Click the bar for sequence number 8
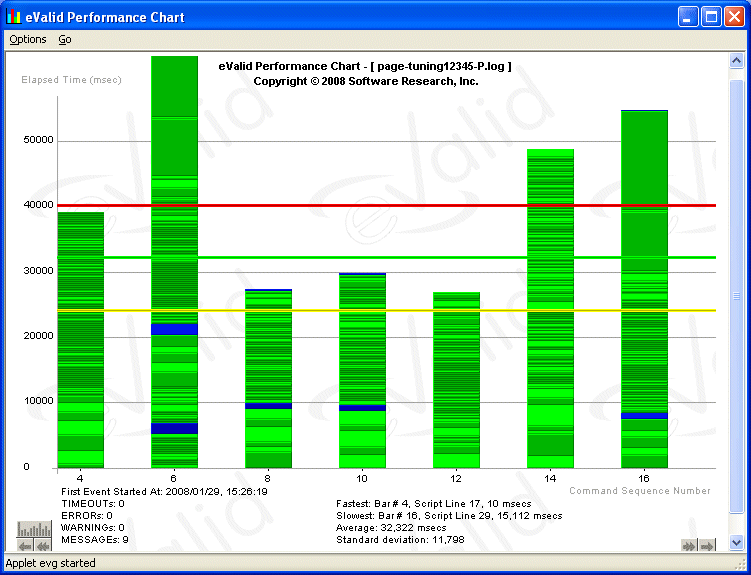The image size is (751, 575). (x=268, y=378)
